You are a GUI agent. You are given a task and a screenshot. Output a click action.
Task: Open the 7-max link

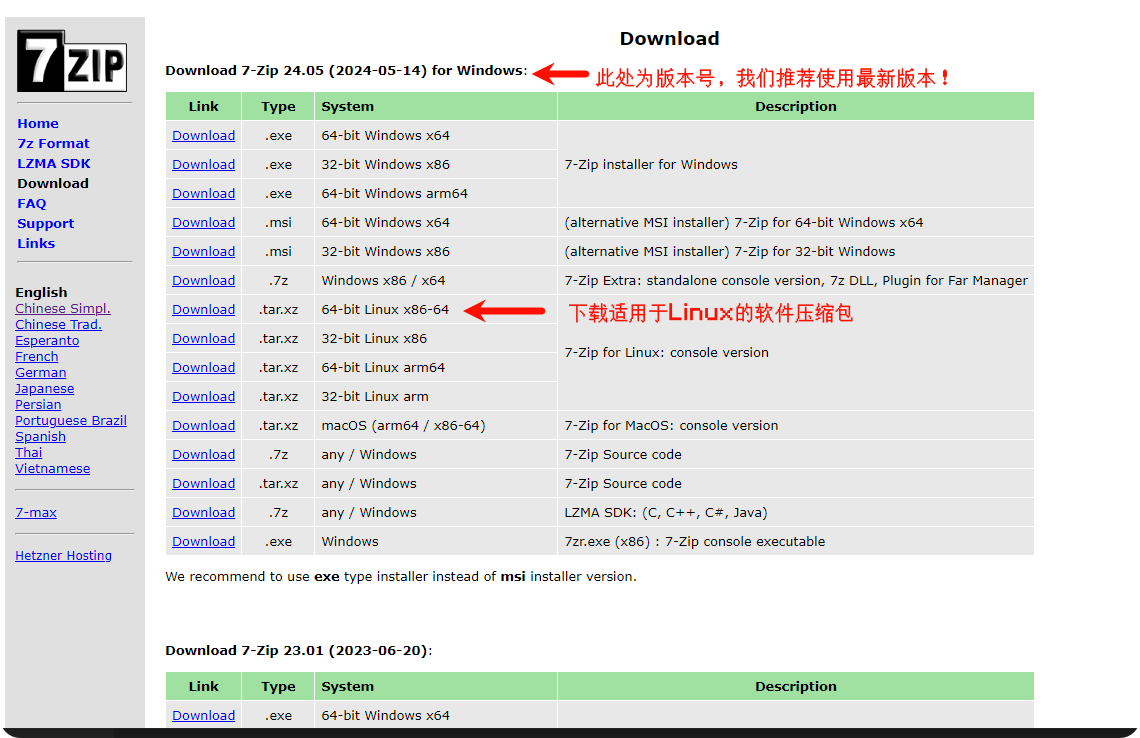click(x=36, y=513)
